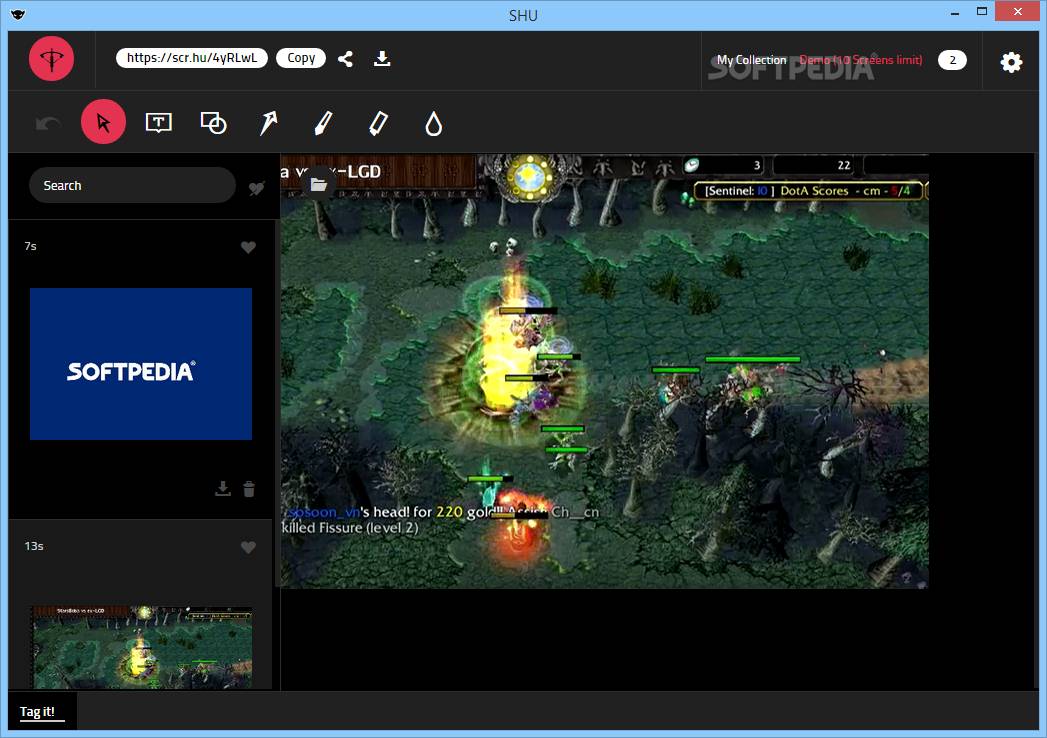This screenshot has height=738, width=1047.
Task: Copy the screenshot link
Action: pyautogui.click(x=301, y=58)
